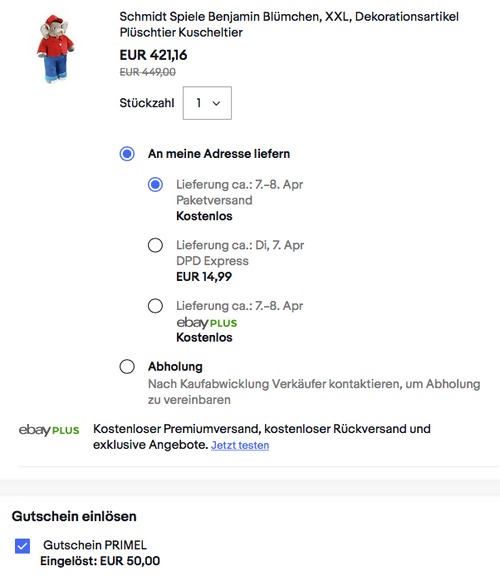Viewport: 500px width, 581px height.
Task: Click the crossed-out EUR 449,00 price
Action: pos(148,72)
